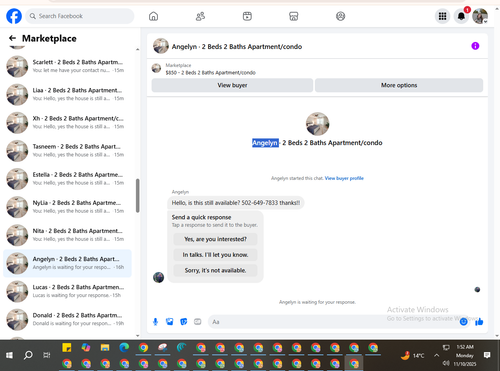
Task: Open the Windows notification center icon
Action: pos(487,355)
